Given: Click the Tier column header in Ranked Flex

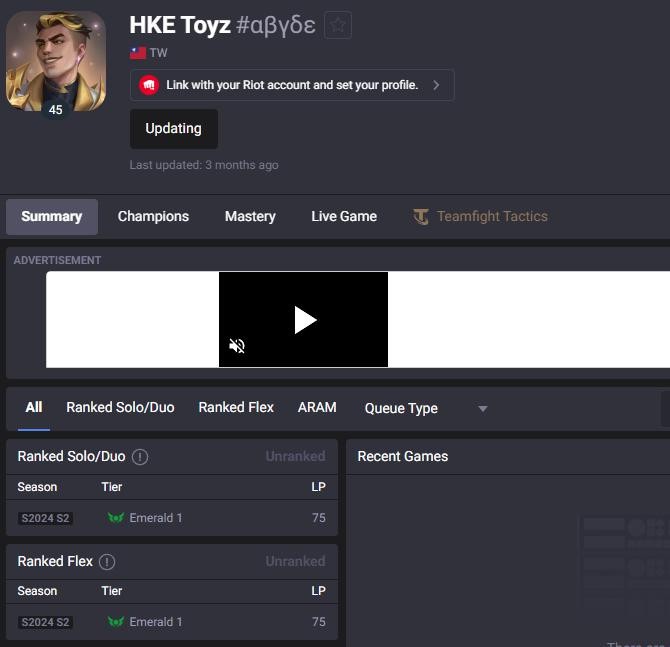Looking at the screenshot, I should pos(112,591).
